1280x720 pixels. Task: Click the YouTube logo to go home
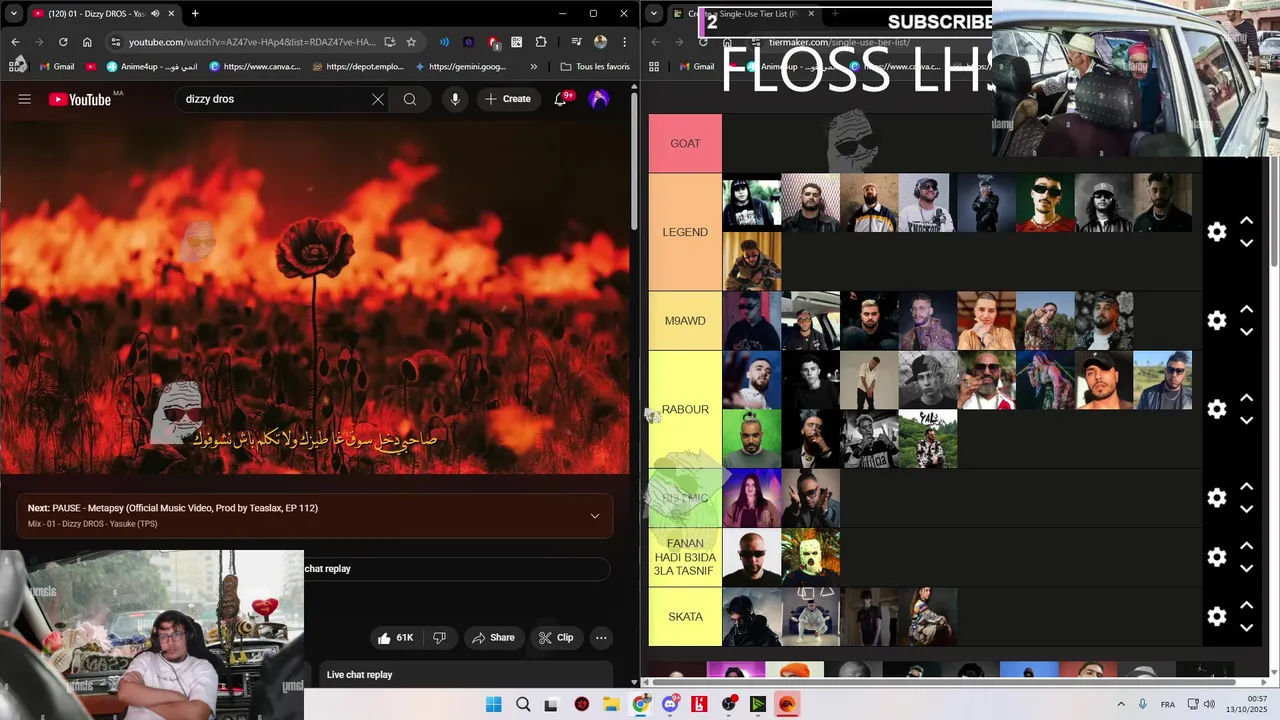coord(80,99)
